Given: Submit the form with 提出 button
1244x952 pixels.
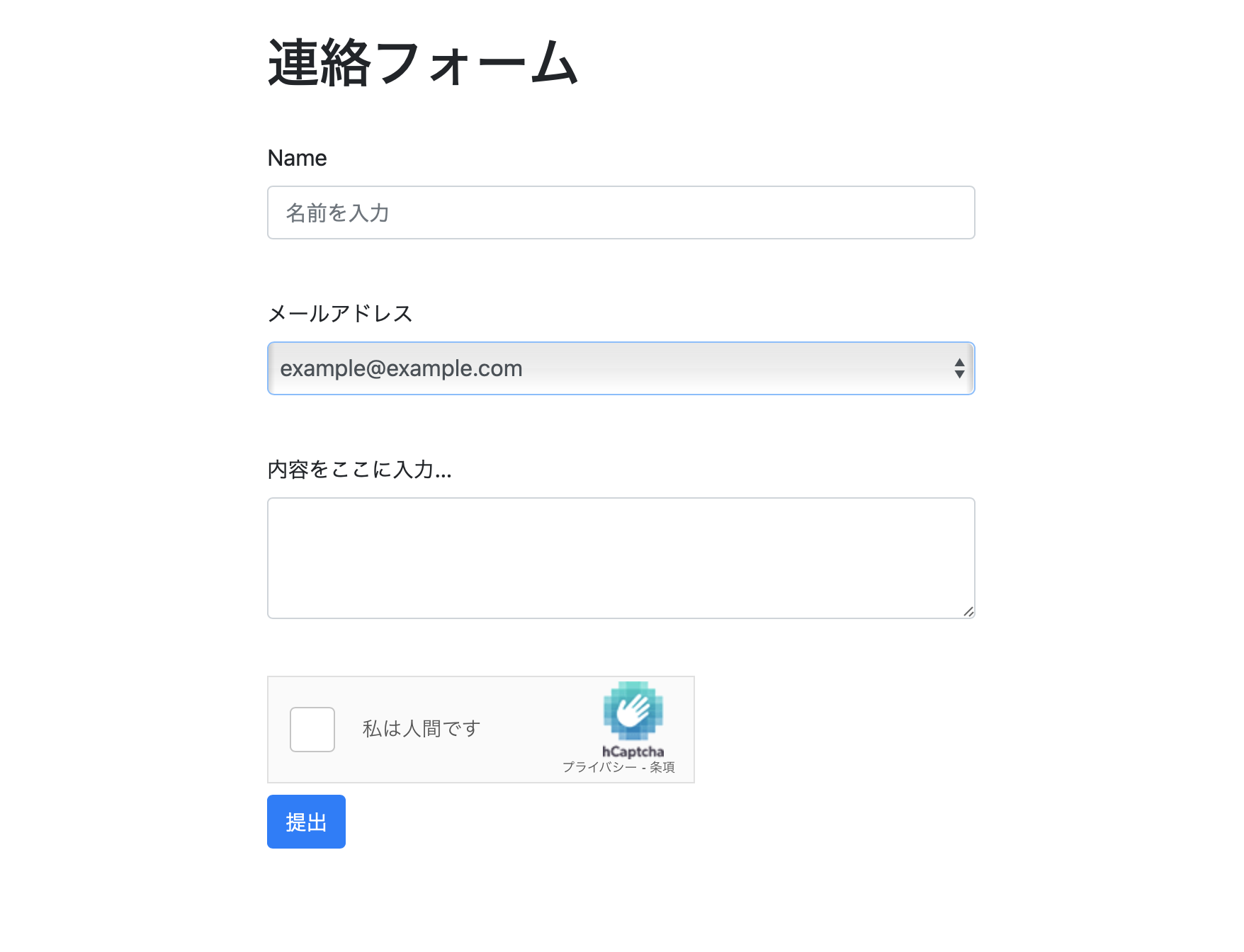Looking at the screenshot, I should tap(306, 822).
